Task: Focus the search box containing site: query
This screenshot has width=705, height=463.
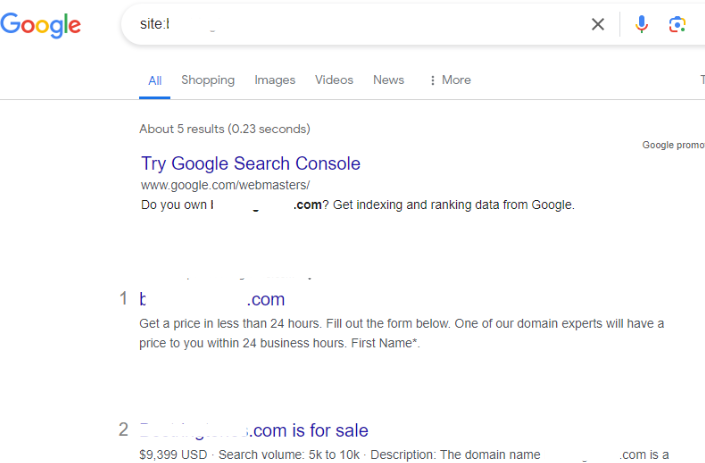Action: click(350, 24)
